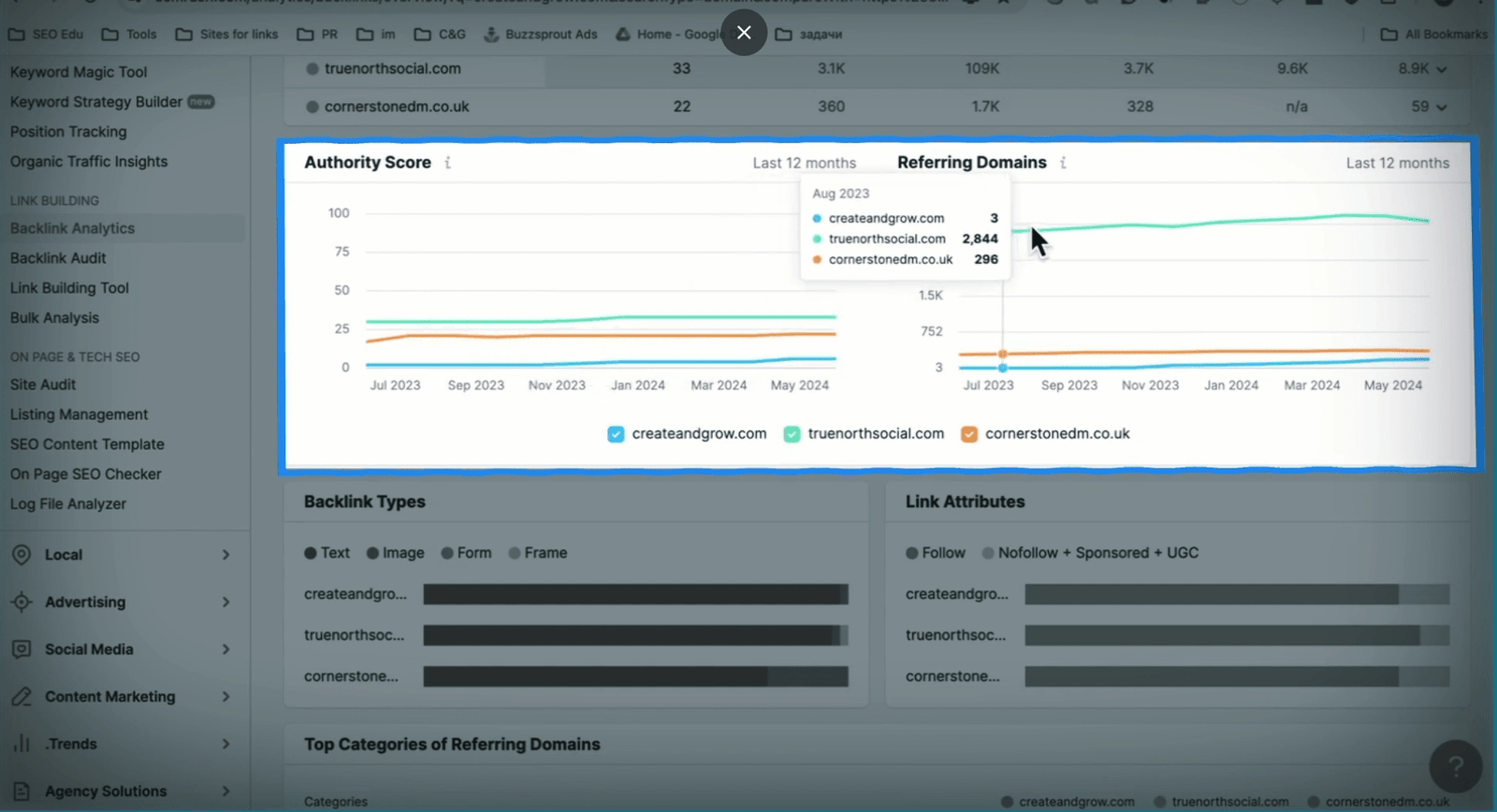Open Log File Analyzer

point(68,504)
